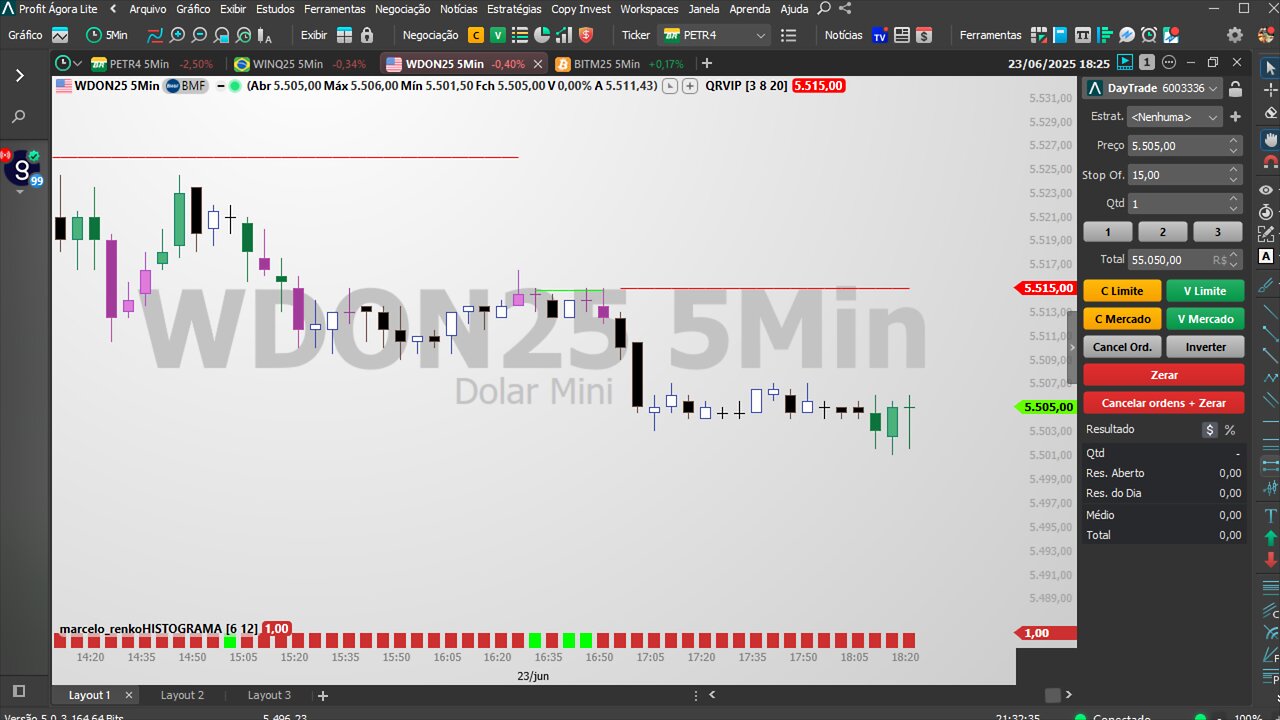Increase the Preço value with stepper
1280x720 pixels.
pyautogui.click(x=1234, y=141)
